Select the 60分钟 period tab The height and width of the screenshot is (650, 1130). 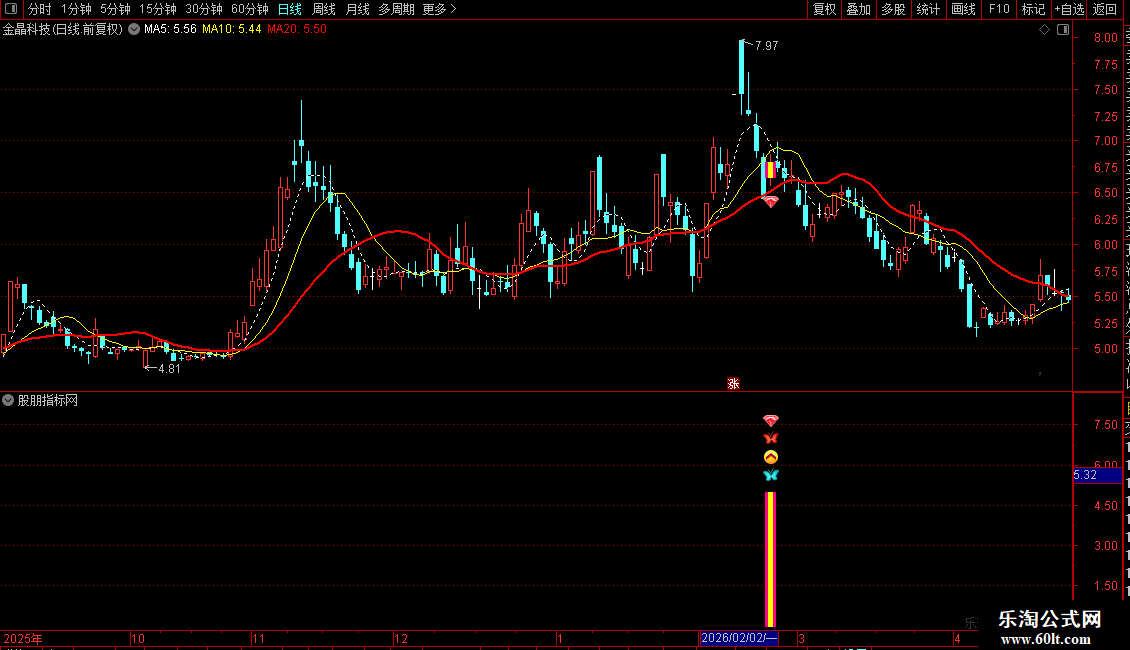250,9
